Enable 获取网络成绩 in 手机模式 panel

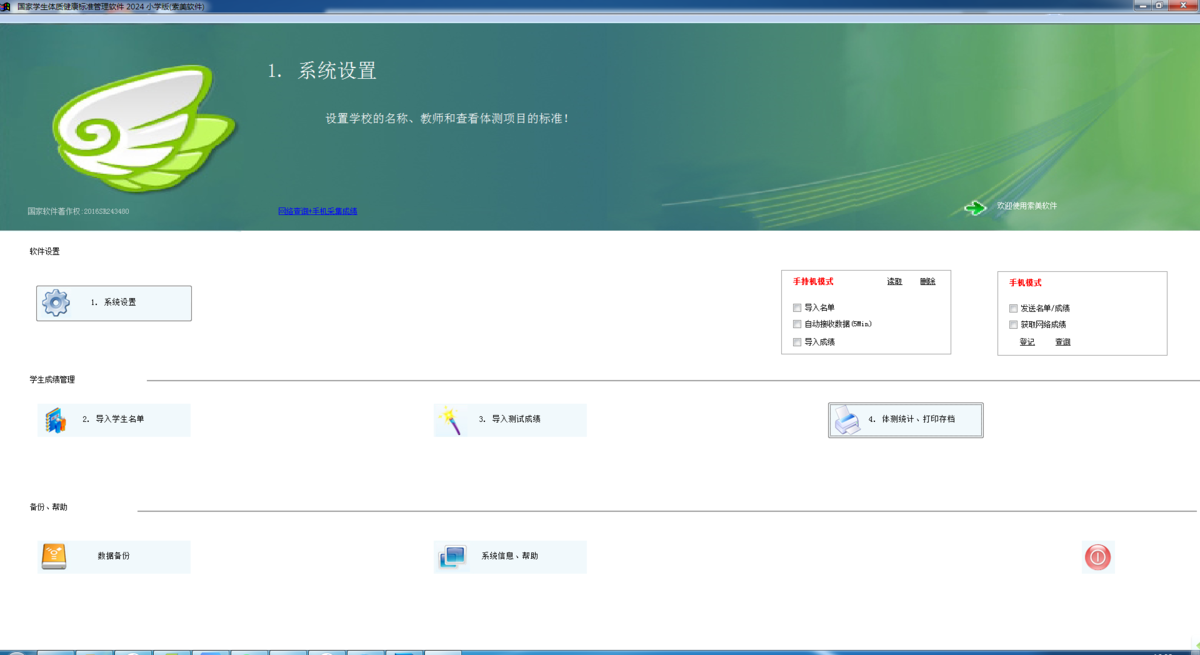pyautogui.click(x=1013, y=324)
